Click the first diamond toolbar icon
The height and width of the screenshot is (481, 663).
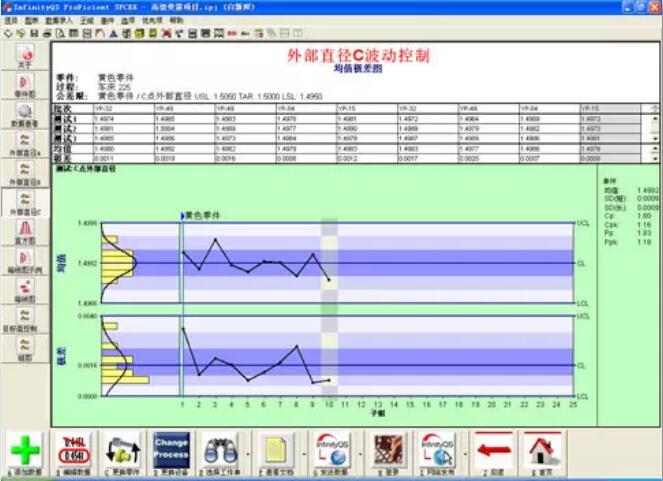pos(8,33)
